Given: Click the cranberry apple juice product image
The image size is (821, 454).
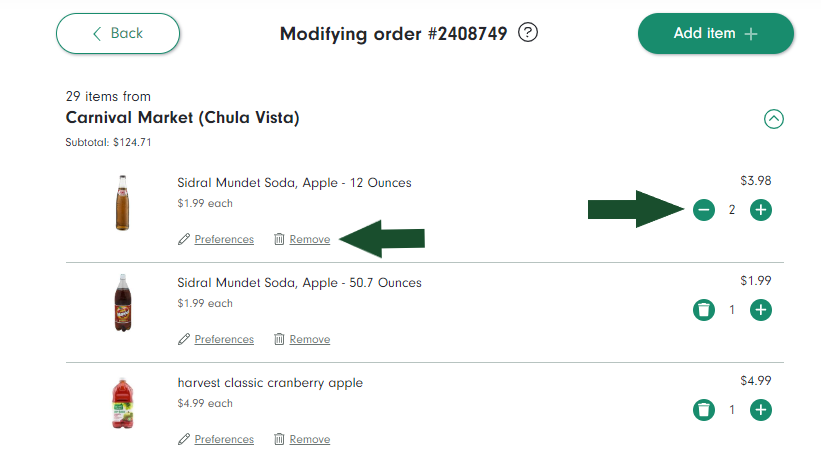Looking at the screenshot, I should 123,403.
